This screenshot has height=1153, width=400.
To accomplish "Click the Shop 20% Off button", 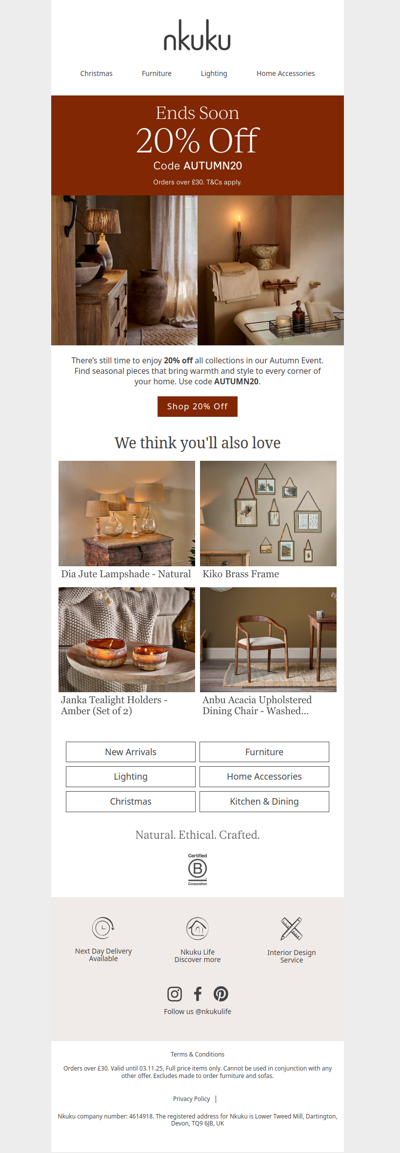I will 197,407.
